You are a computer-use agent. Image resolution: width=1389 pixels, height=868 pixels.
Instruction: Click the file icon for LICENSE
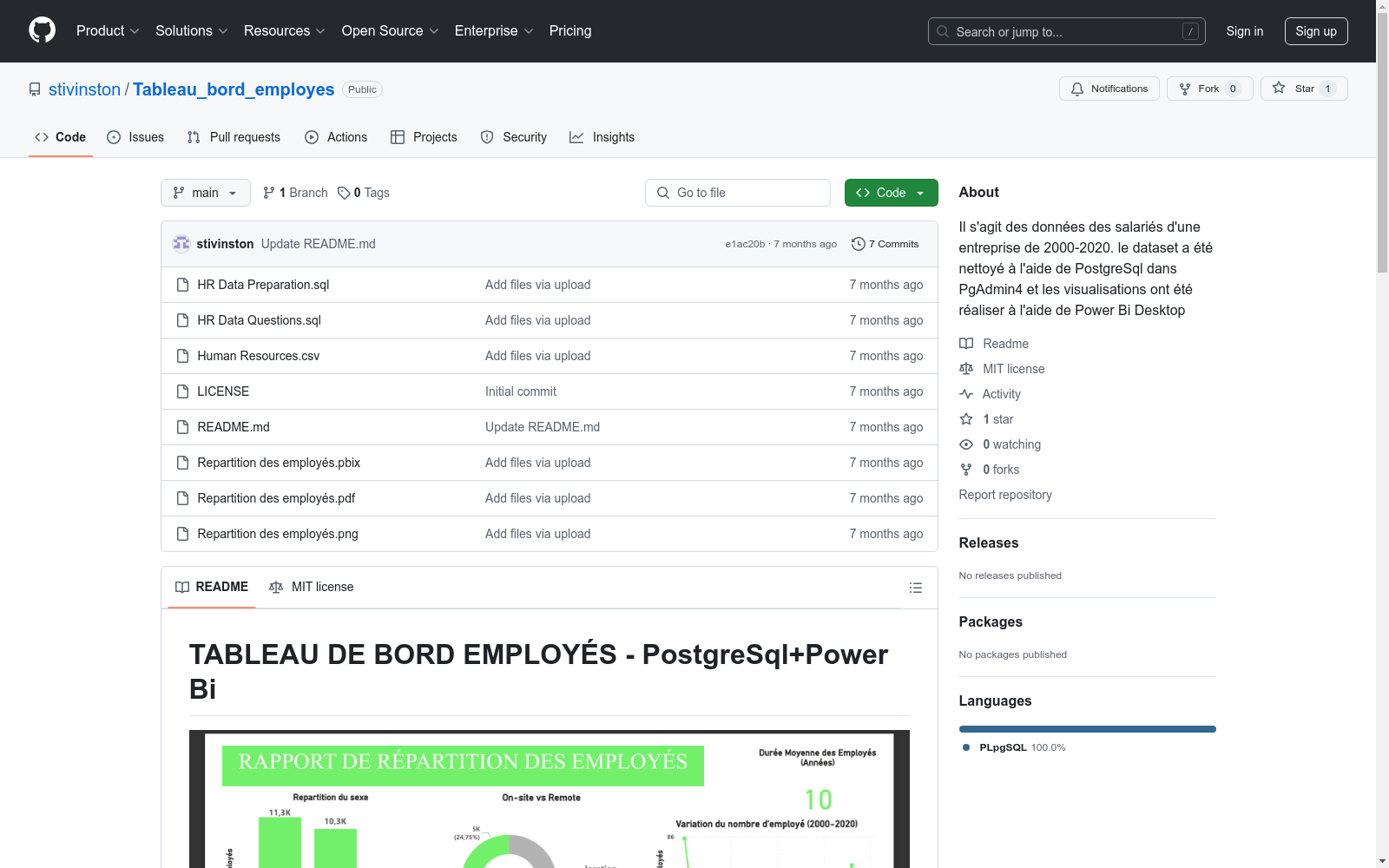[x=182, y=391]
